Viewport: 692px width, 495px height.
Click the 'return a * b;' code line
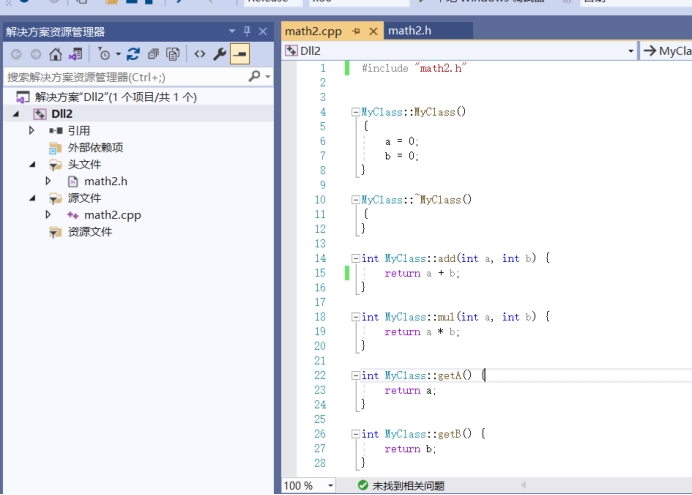point(422,332)
